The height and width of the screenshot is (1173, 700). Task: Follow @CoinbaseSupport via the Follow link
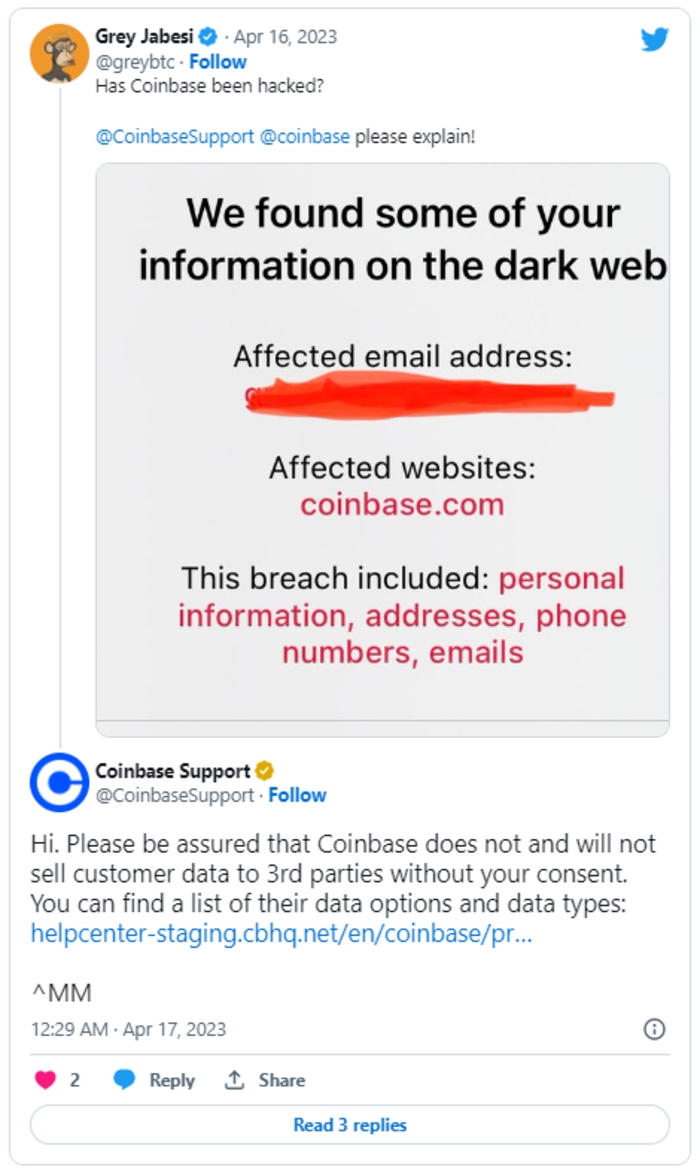(x=297, y=795)
